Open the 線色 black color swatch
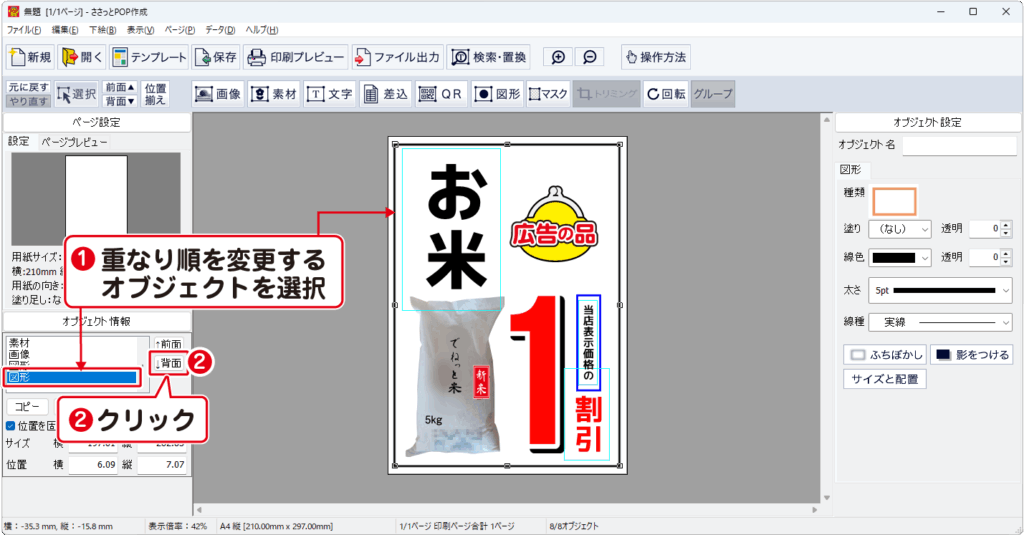This screenshot has height=535, width=1024. [899, 257]
